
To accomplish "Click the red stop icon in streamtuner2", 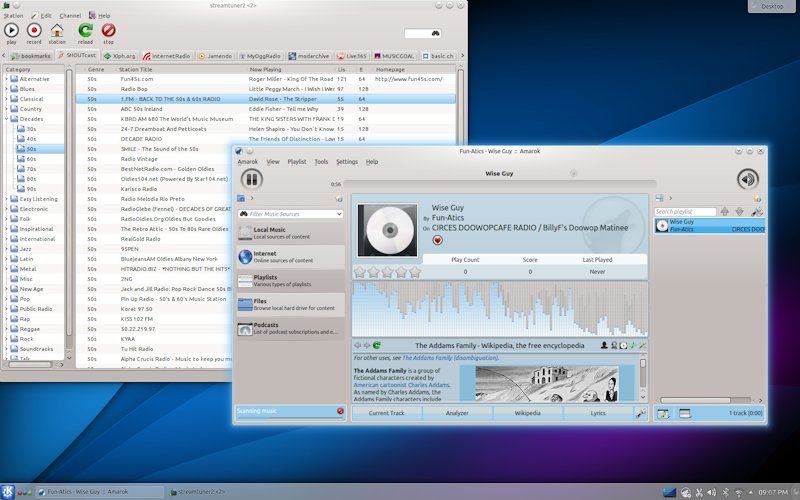I will click(109, 31).
